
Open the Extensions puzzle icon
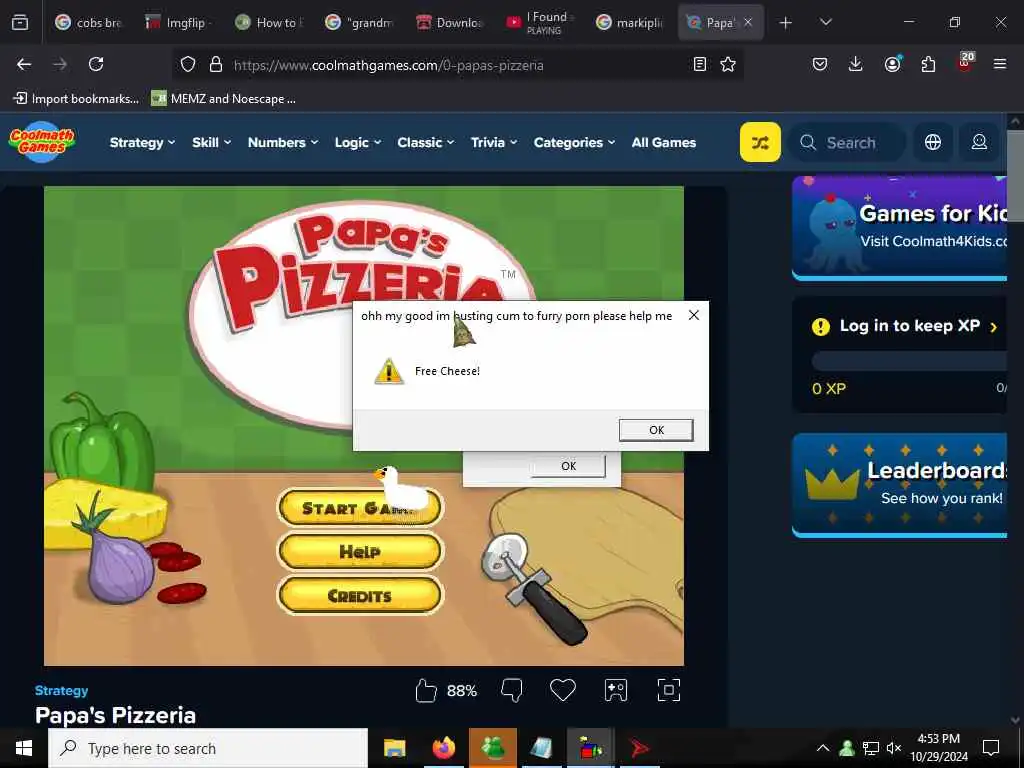[928, 64]
